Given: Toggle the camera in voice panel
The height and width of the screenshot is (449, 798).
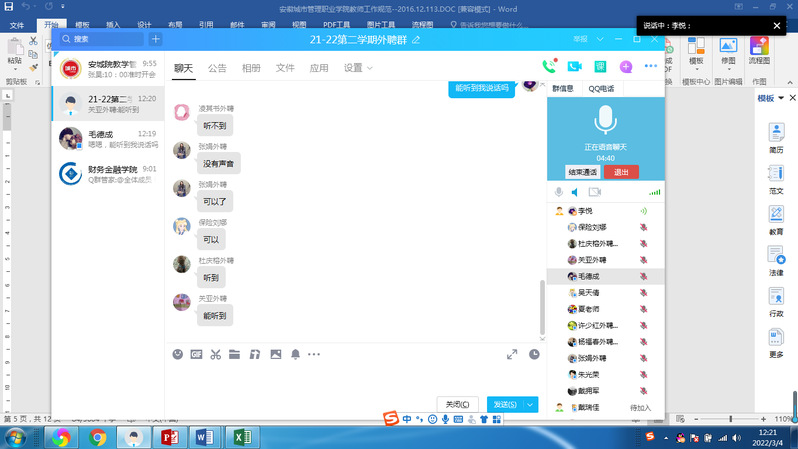Looking at the screenshot, I should (594, 192).
